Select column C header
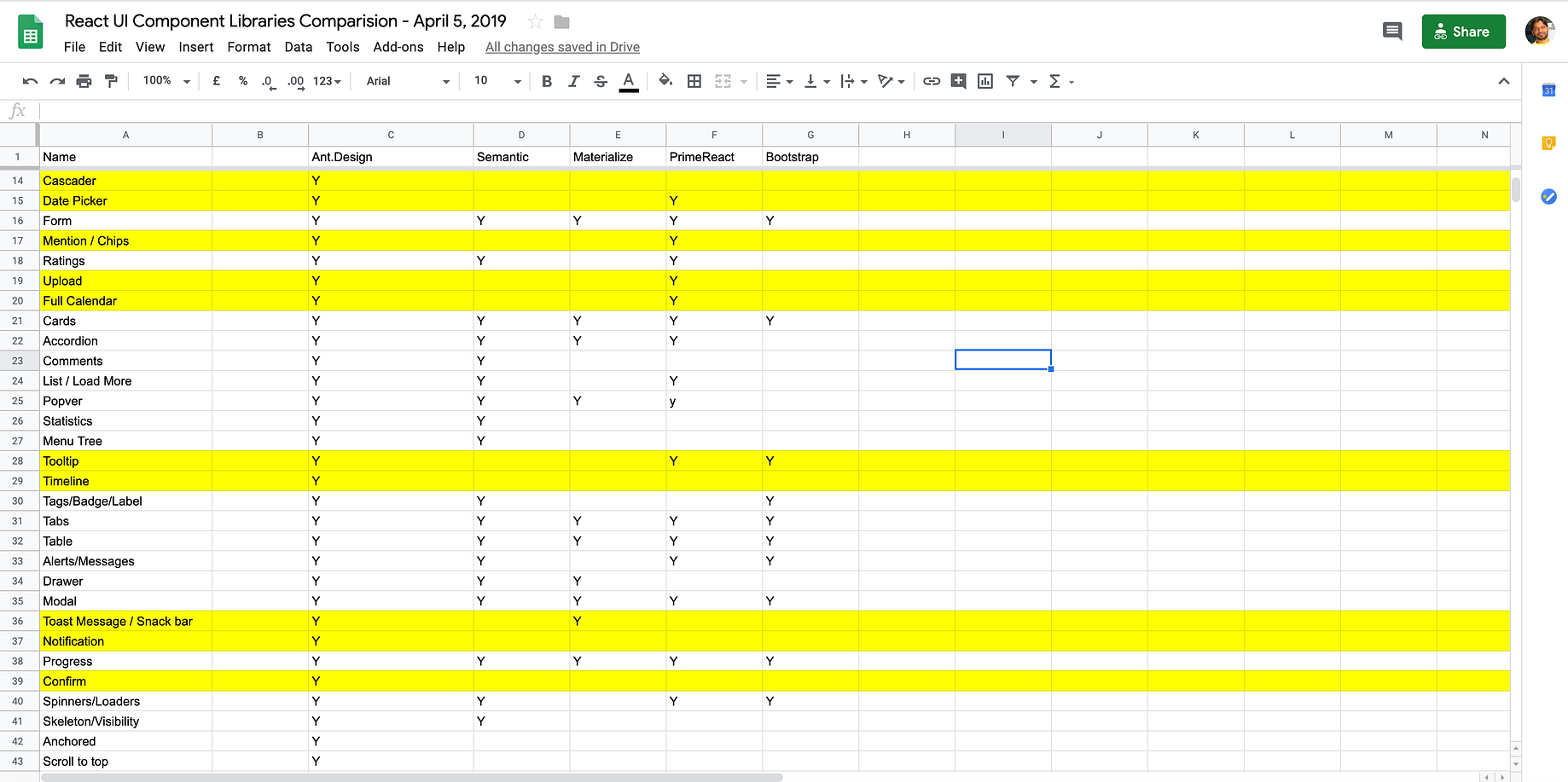The width and height of the screenshot is (1568, 782). point(391,135)
